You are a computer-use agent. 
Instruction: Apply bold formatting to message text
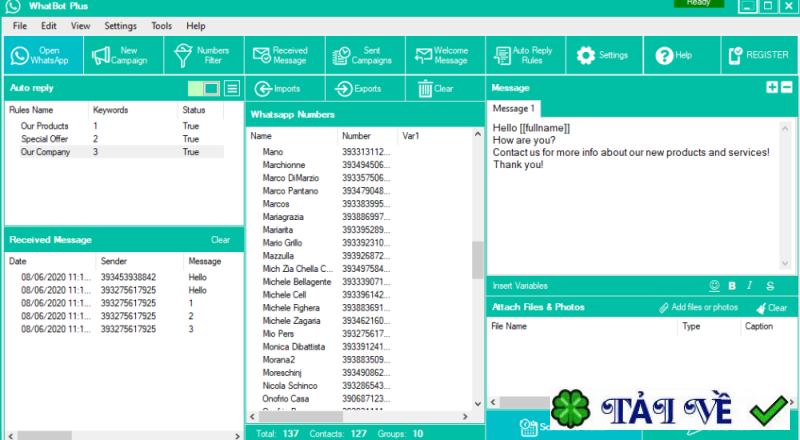[x=732, y=286]
